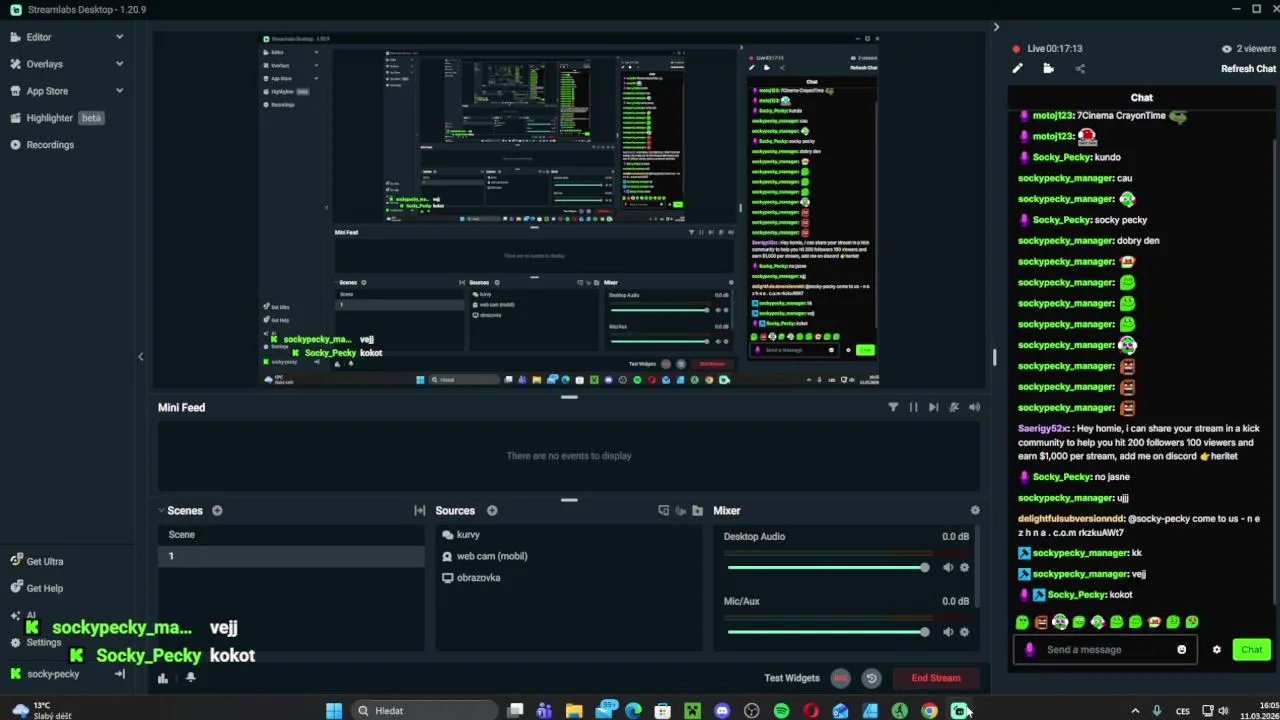Open chat settings gear icon
Image resolution: width=1280 pixels, height=720 pixels.
[x=1217, y=650]
